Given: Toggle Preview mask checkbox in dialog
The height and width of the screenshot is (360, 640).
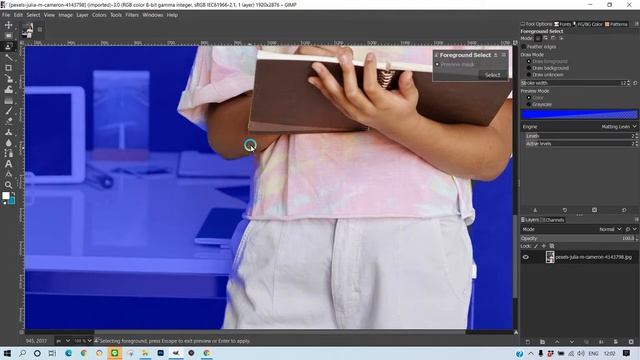Looking at the screenshot, I should tap(437, 64).
